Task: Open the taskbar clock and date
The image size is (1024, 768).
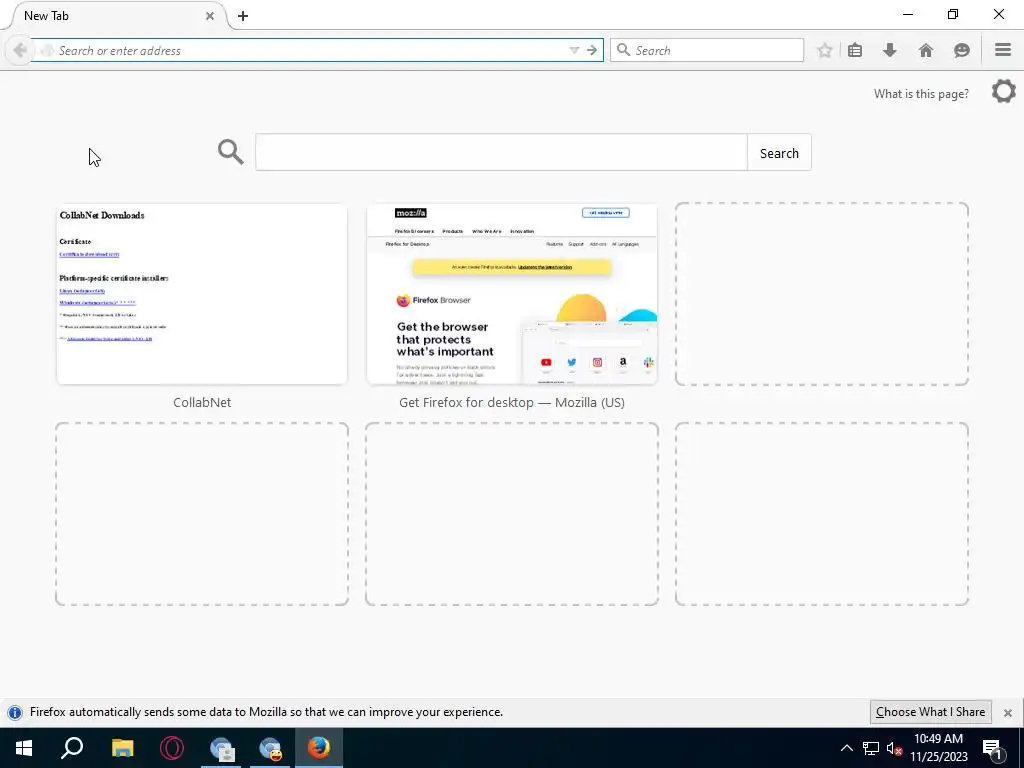Action: pyautogui.click(x=938, y=748)
